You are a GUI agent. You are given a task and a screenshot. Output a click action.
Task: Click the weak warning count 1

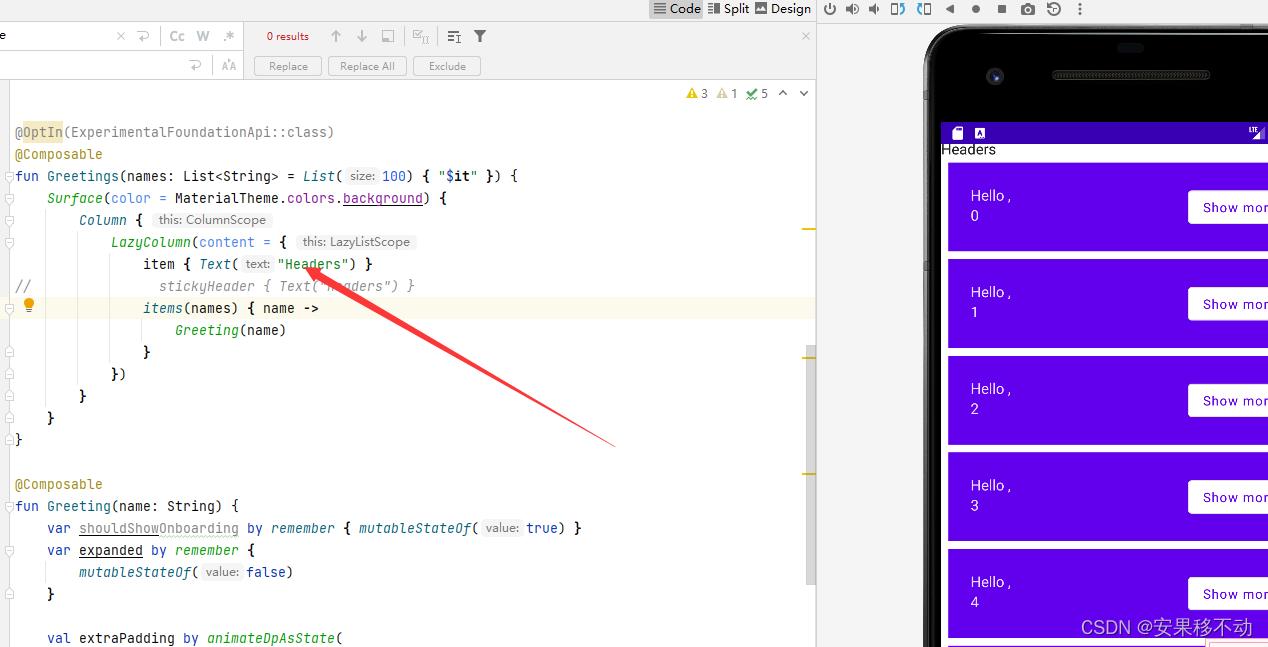(727, 94)
